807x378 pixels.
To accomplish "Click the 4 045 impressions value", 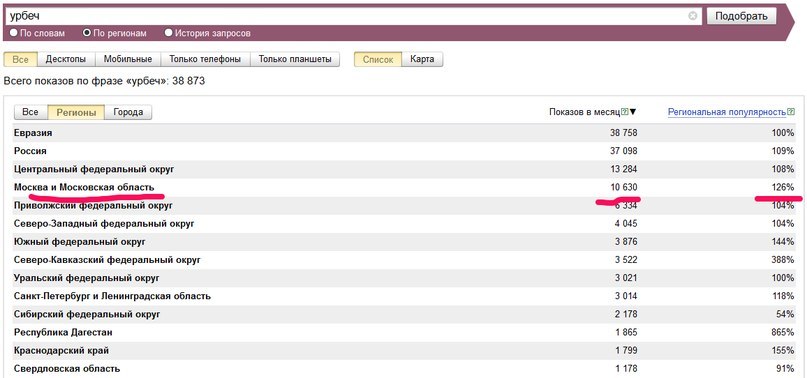I will pos(626,224).
